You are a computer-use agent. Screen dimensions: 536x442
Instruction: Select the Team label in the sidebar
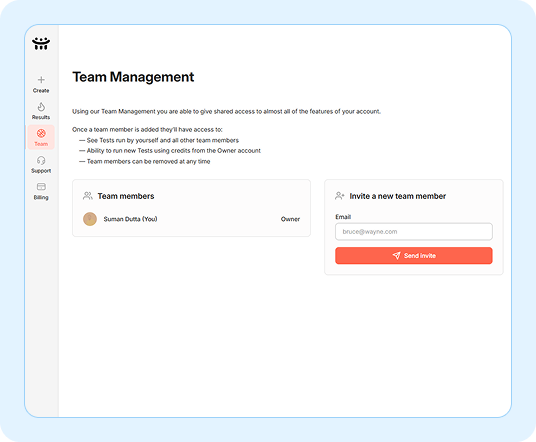41,144
